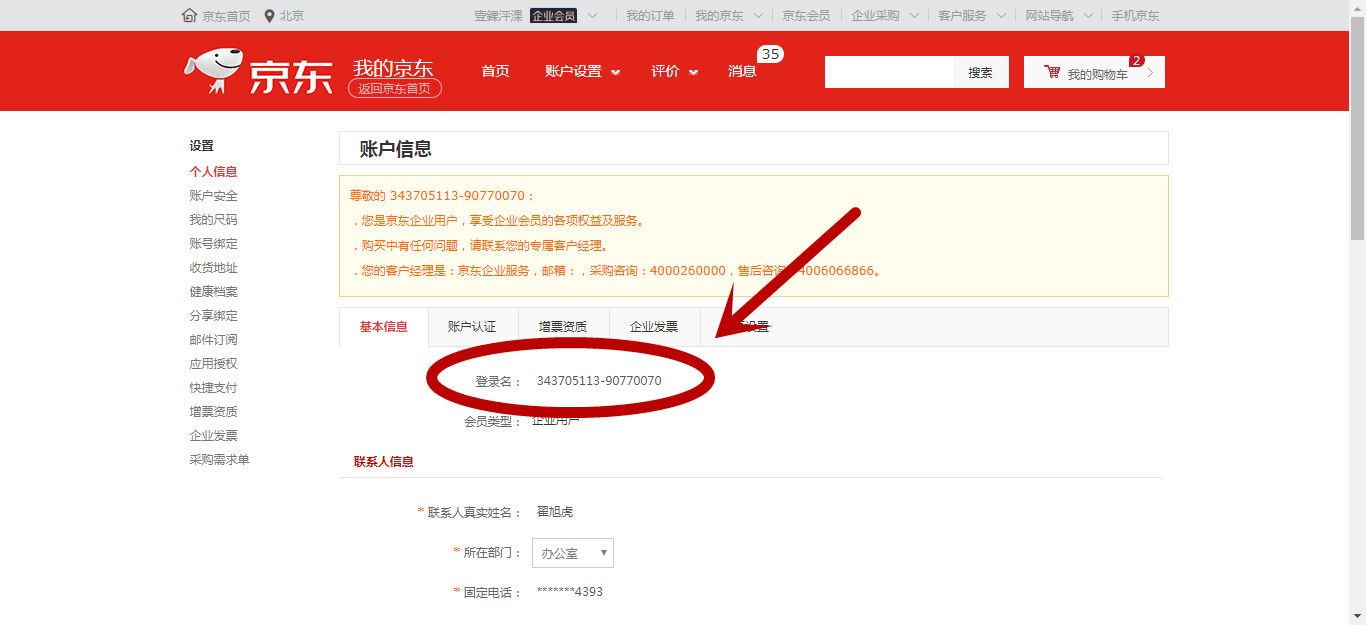The image size is (1366, 625).
Task: Click the location pin icon beside 北京
Action: coord(269,15)
